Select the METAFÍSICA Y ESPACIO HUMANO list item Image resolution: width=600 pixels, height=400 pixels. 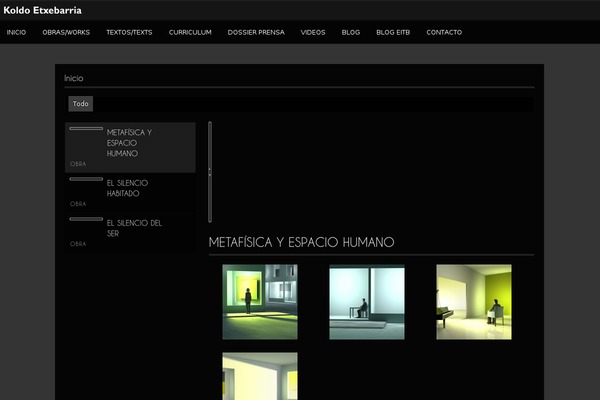(x=130, y=147)
